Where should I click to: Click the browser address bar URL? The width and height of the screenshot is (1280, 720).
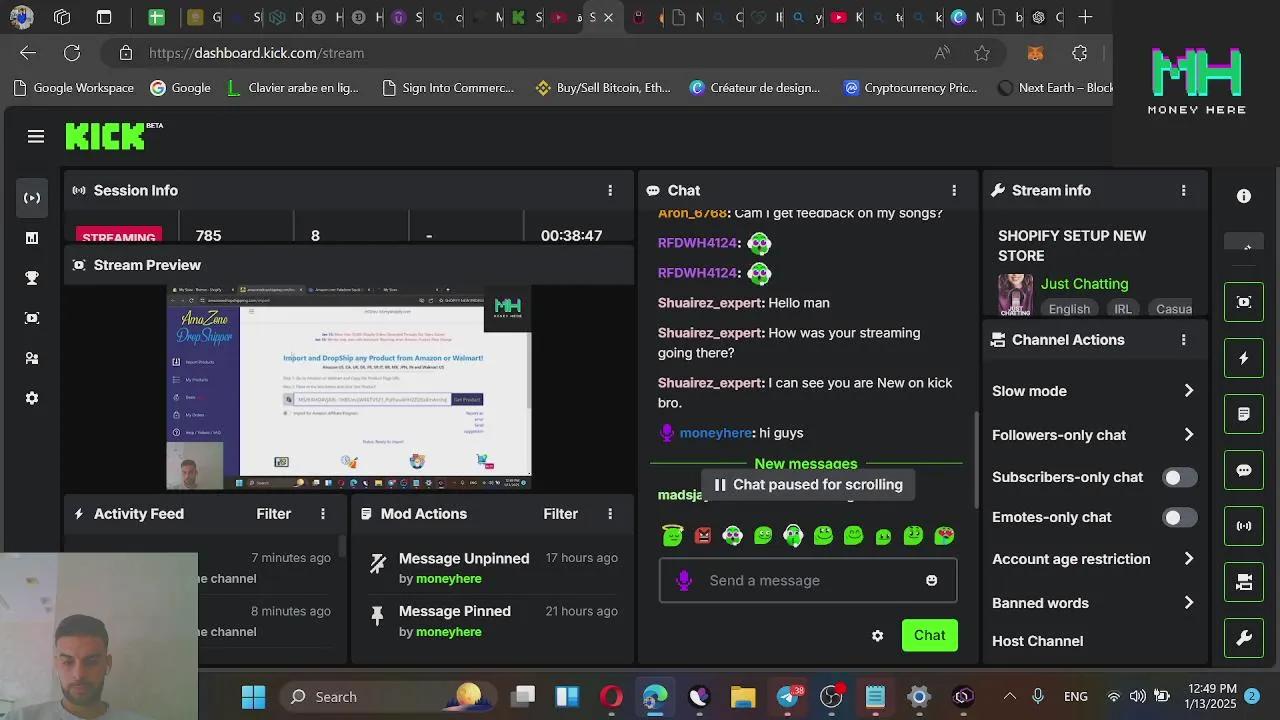[x=257, y=53]
